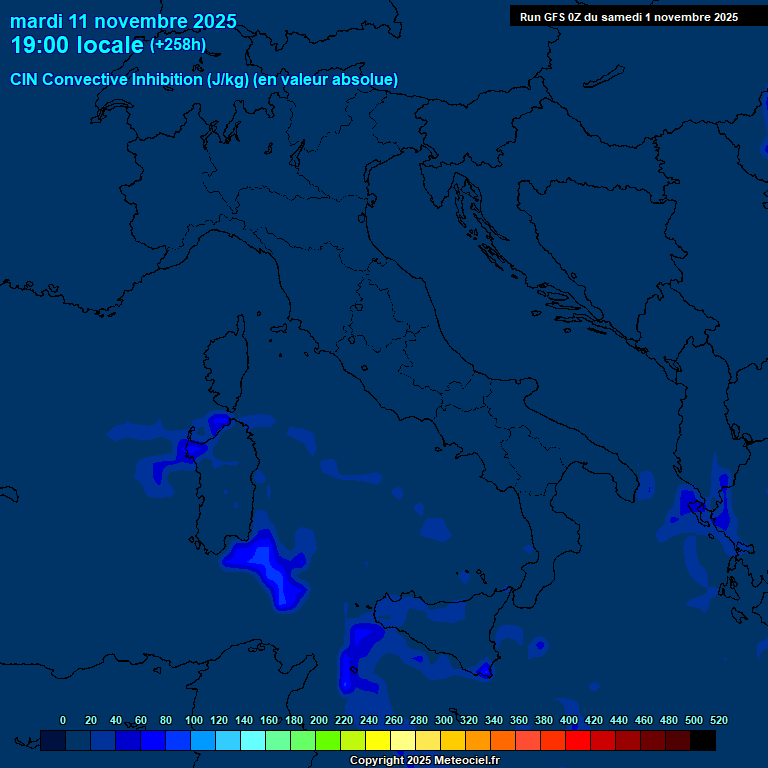Click the '0' value label on the scale
Screen dimensions: 768x768
(x=63, y=720)
